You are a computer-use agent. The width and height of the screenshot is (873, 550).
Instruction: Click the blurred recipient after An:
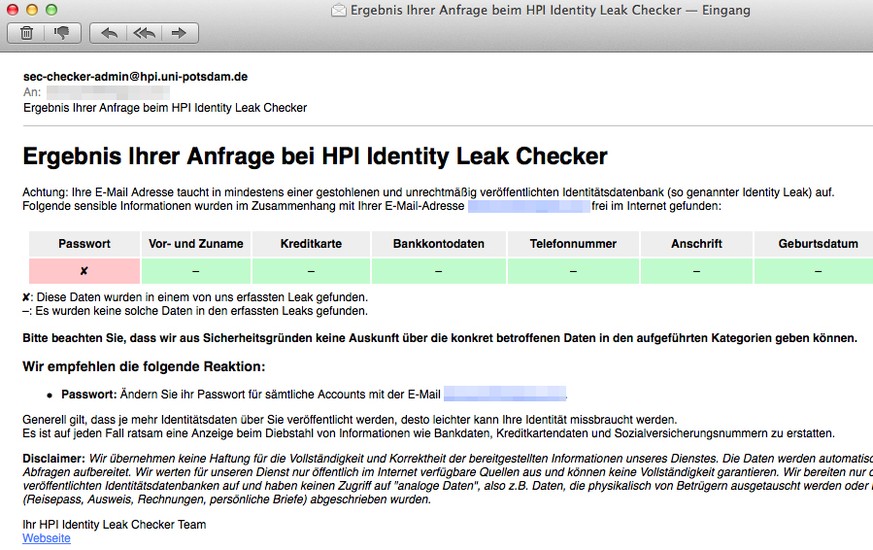pyautogui.click(x=108, y=92)
